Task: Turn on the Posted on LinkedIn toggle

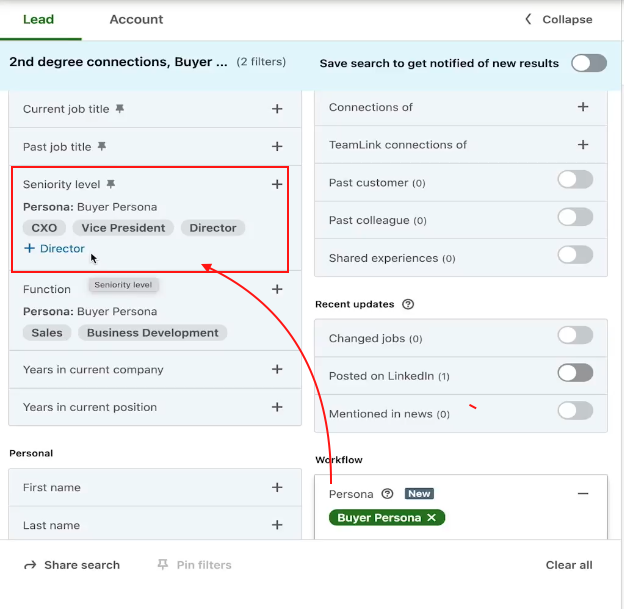Action: pos(575,373)
